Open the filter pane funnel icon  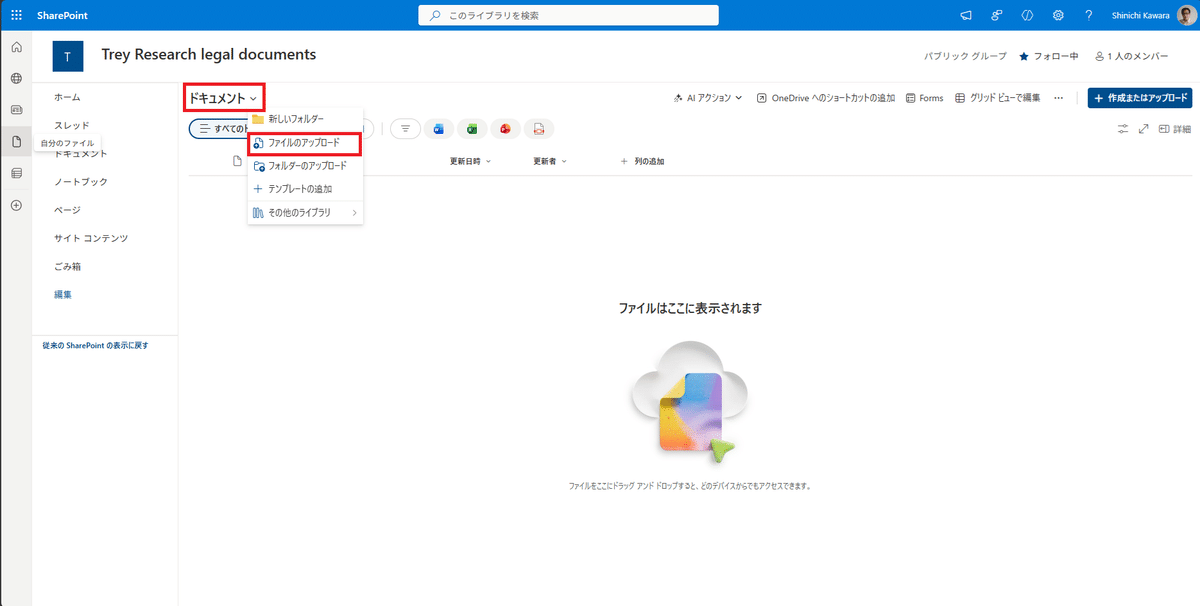point(405,128)
